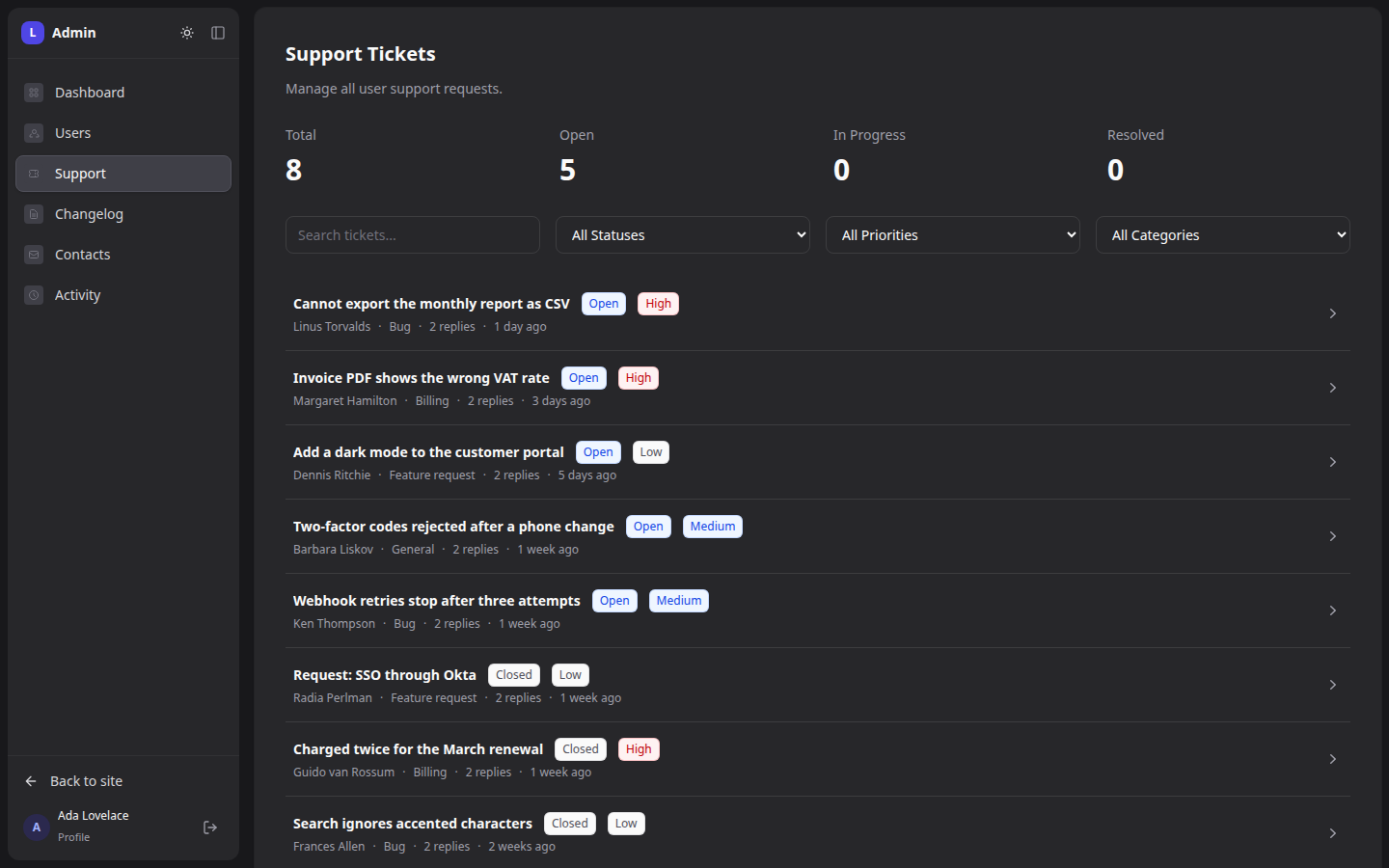Image resolution: width=1389 pixels, height=868 pixels.
Task: Open the All Statuses dropdown
Action: tap(683, 235)
